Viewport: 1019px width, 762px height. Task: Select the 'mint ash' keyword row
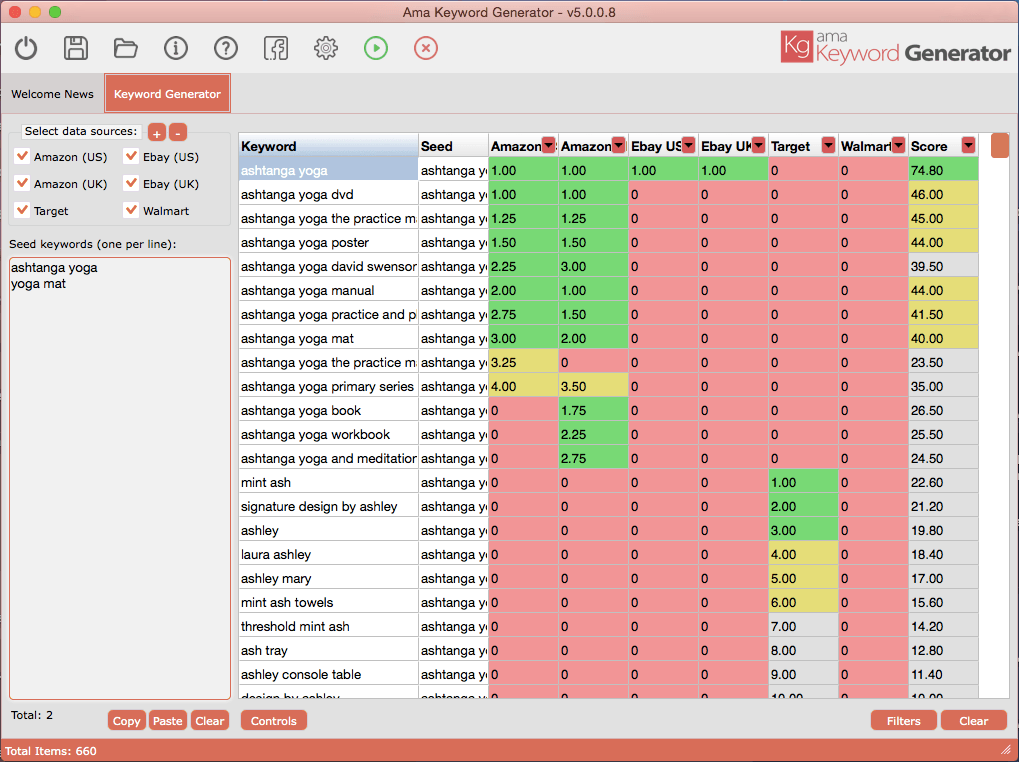(328, 483)
